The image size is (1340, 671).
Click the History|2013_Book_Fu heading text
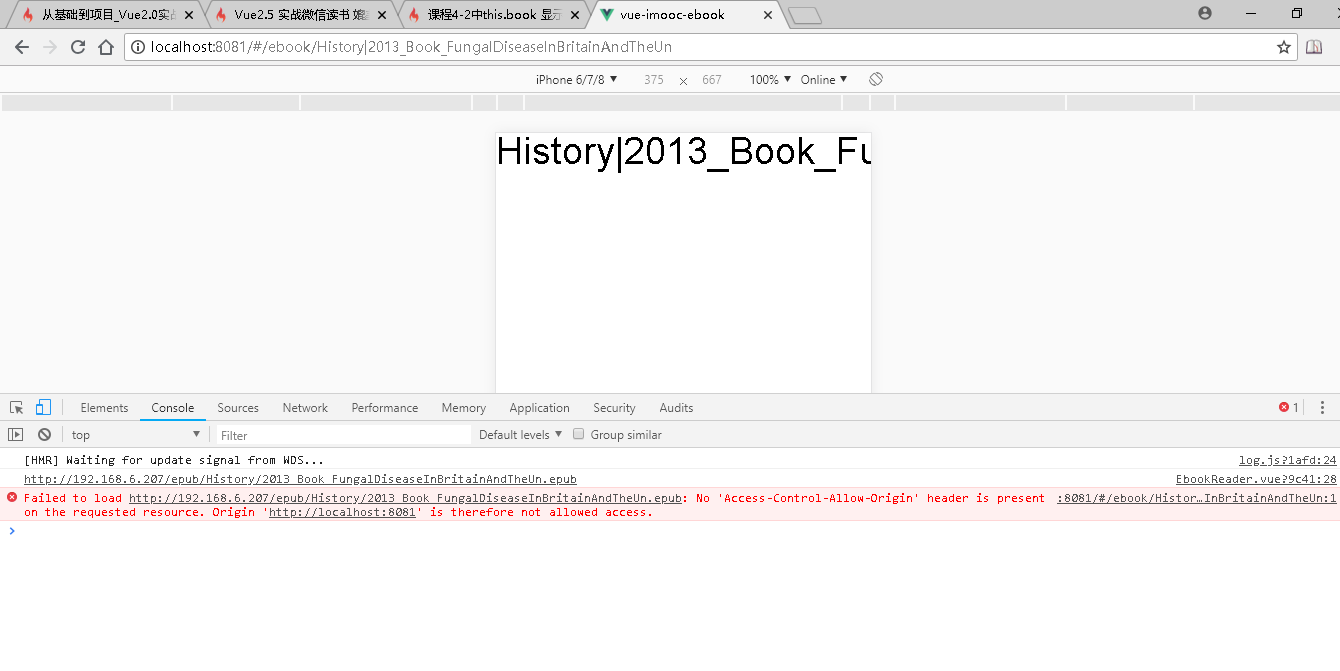[x=684, y=151]
